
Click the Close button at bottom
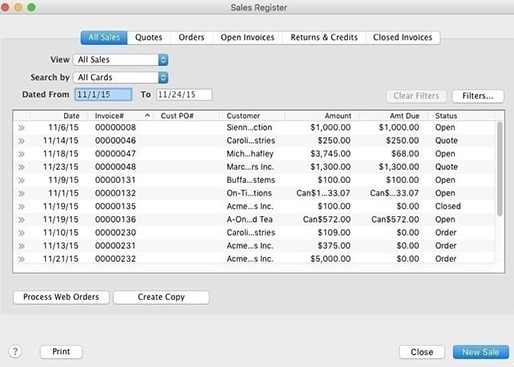click(x=422, y=352)
